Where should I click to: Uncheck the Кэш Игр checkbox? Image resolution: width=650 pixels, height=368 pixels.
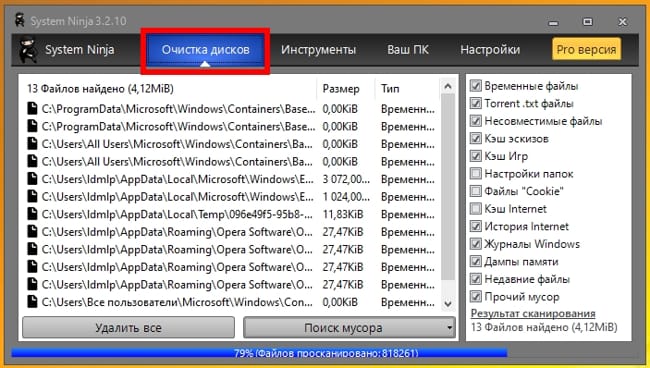(476, 156)
